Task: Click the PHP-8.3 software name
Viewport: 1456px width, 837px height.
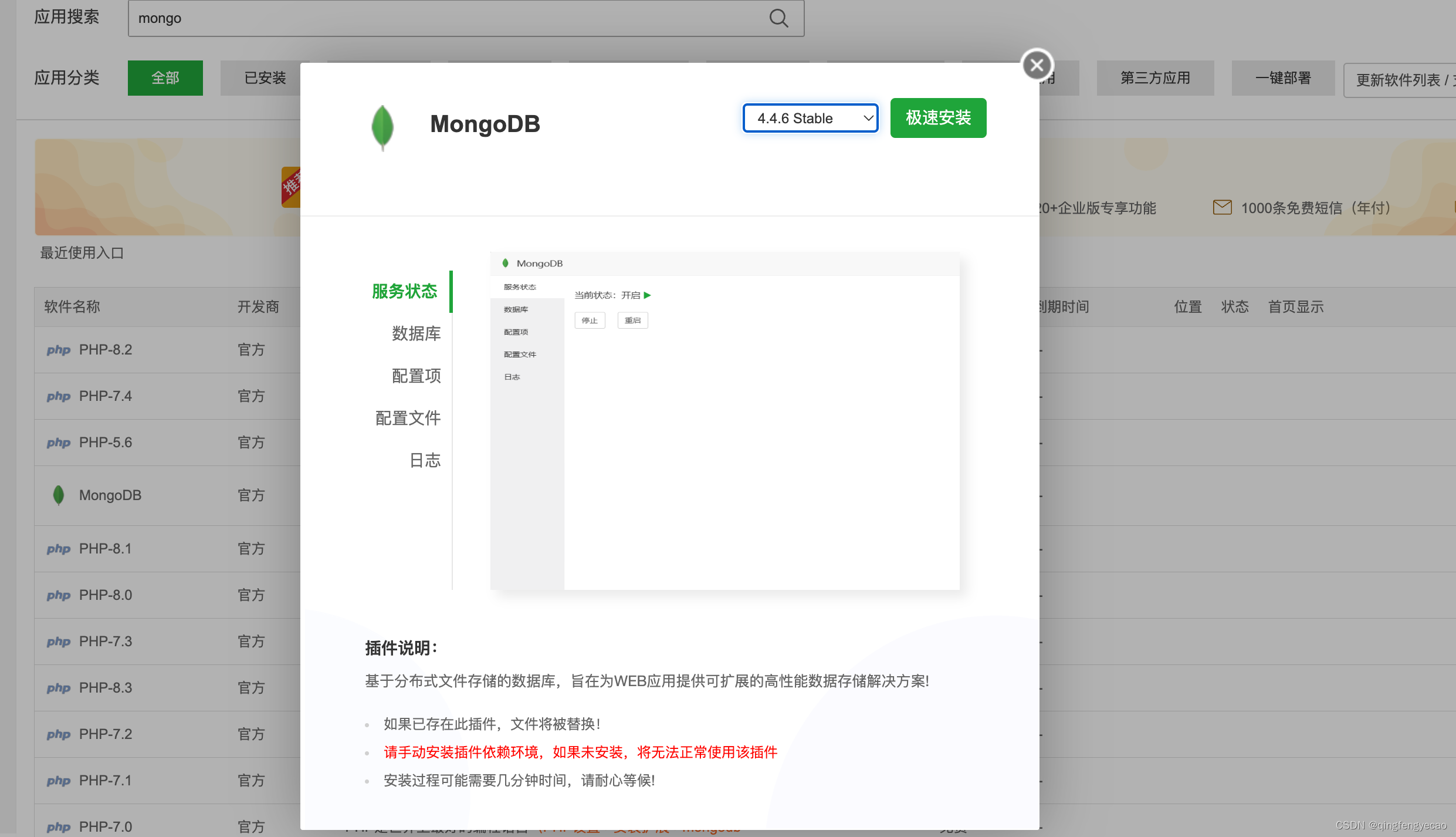Action: [106, 688]
